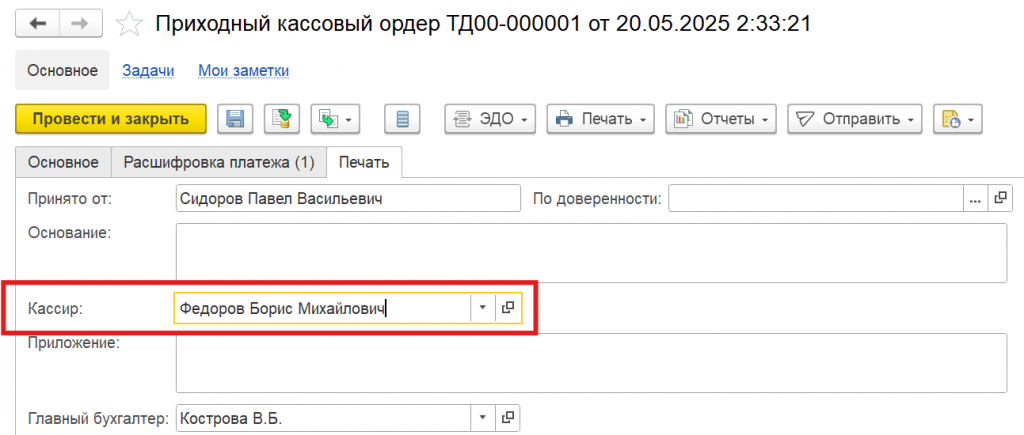The image size is (1024, 435).
Task: Click the По доверенности input field
Action: coord(816,199)
